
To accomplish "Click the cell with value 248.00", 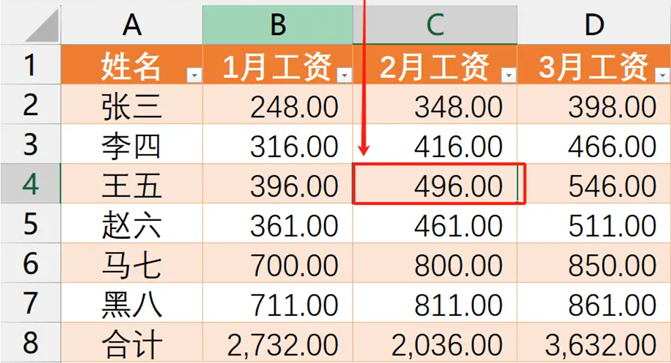I will click(x=278, y=104).
